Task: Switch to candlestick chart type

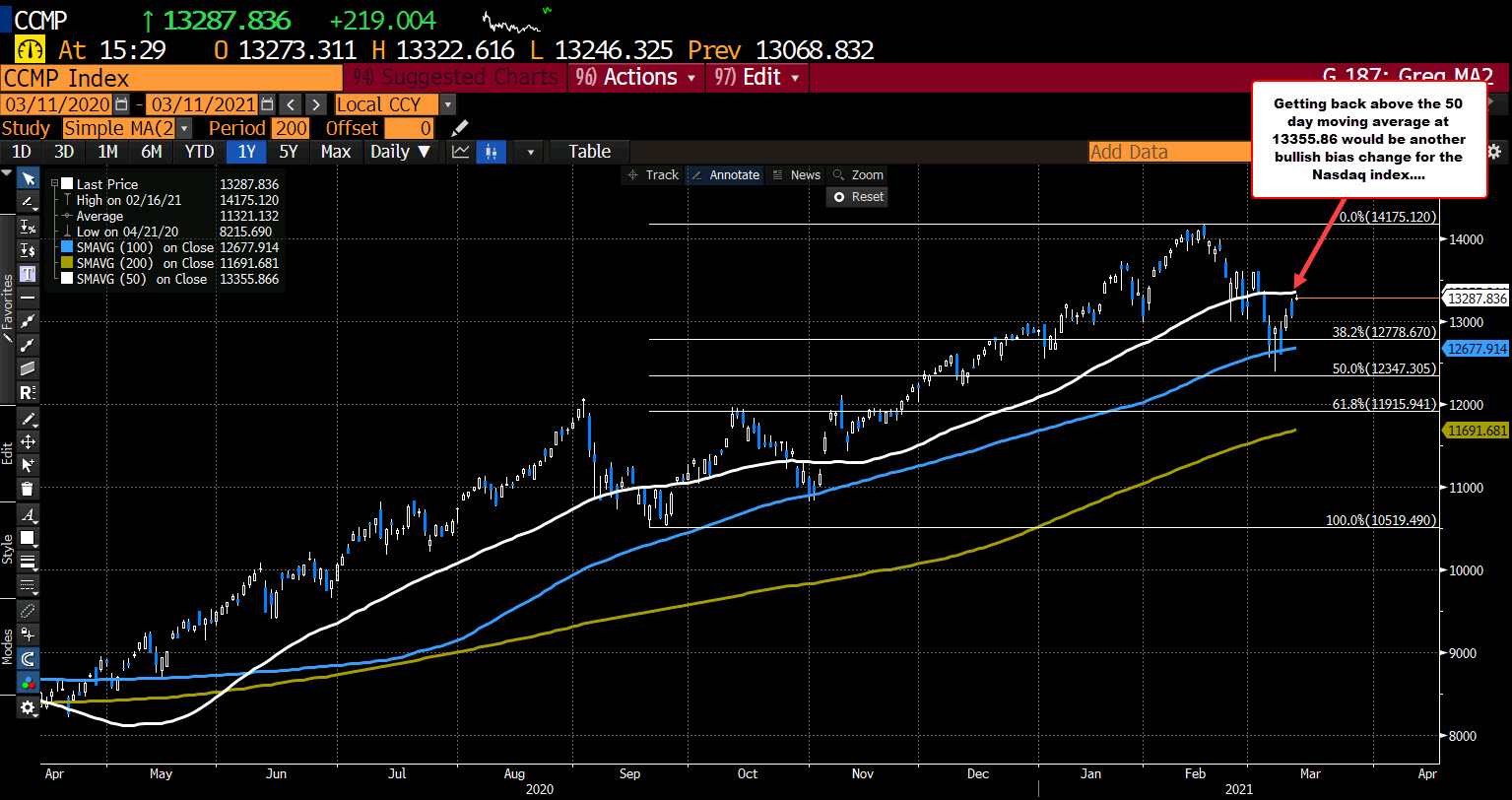Action: pyautogui.click(x=491, y=151)
